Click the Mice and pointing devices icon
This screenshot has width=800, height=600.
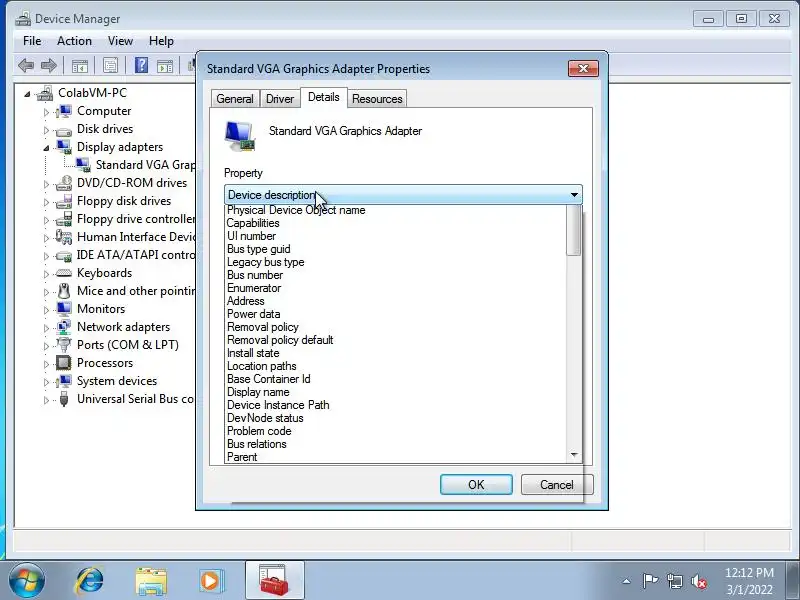[64, 291]
